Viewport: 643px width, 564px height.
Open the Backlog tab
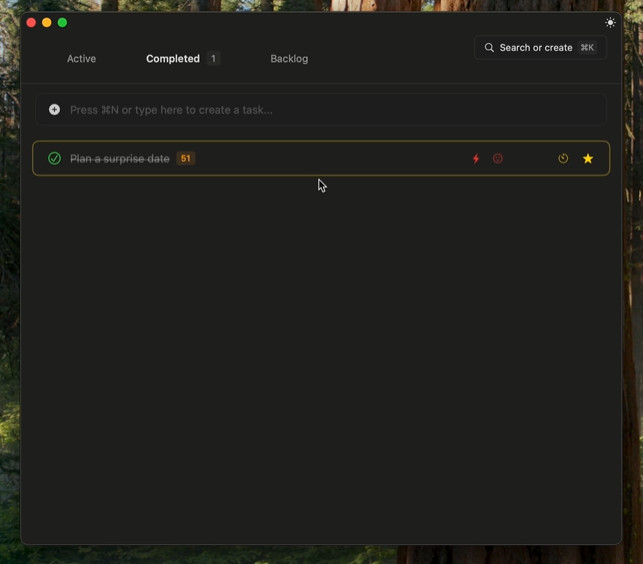click(x=289, y=59)
